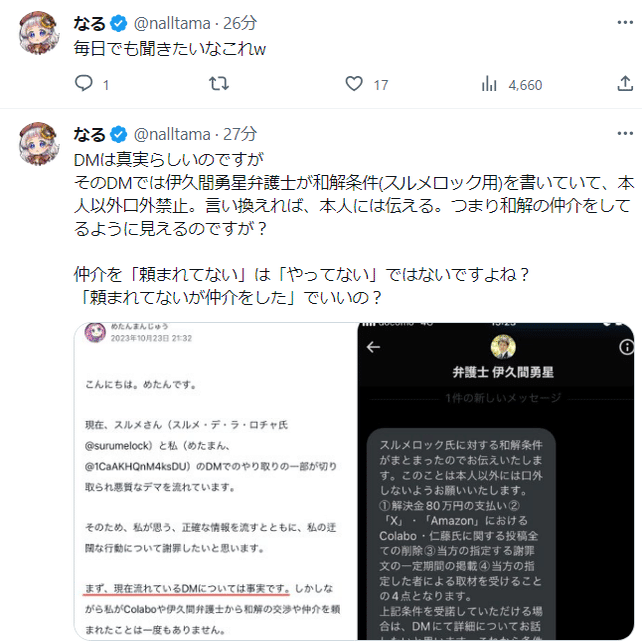
Task: Share the first tweet via upload icon
Action: tap(625, 84)
